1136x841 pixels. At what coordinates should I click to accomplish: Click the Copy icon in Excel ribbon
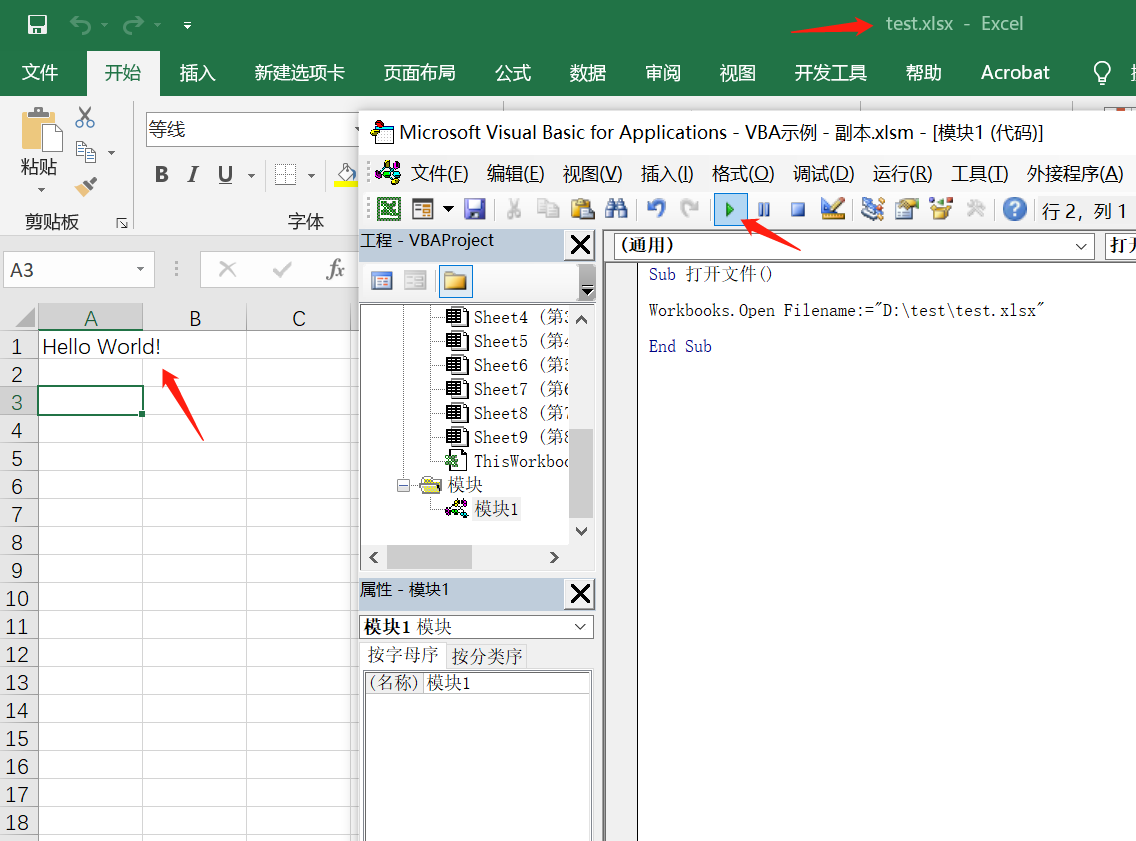(x=85, y=151)
